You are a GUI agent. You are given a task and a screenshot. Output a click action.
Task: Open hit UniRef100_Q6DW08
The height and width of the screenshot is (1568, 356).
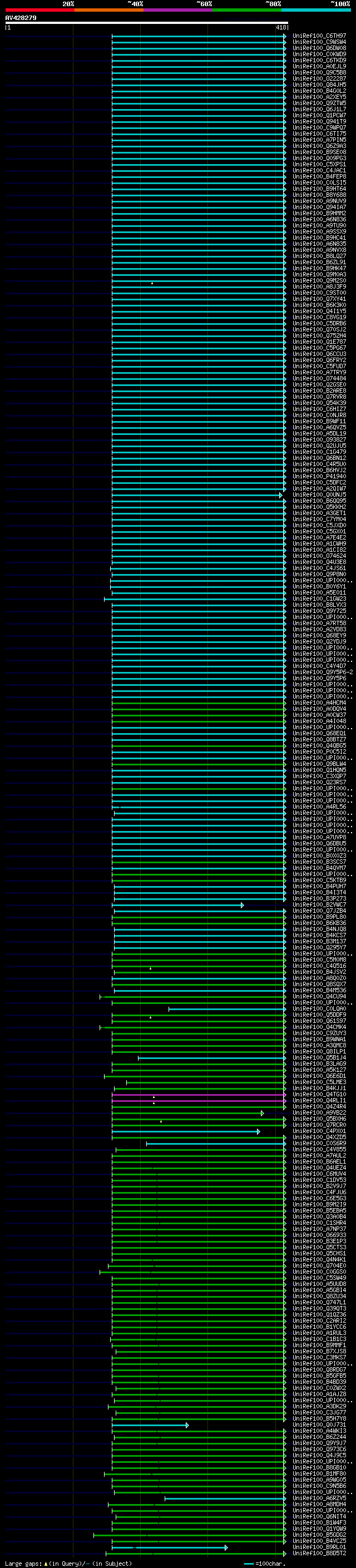point(319,48)
